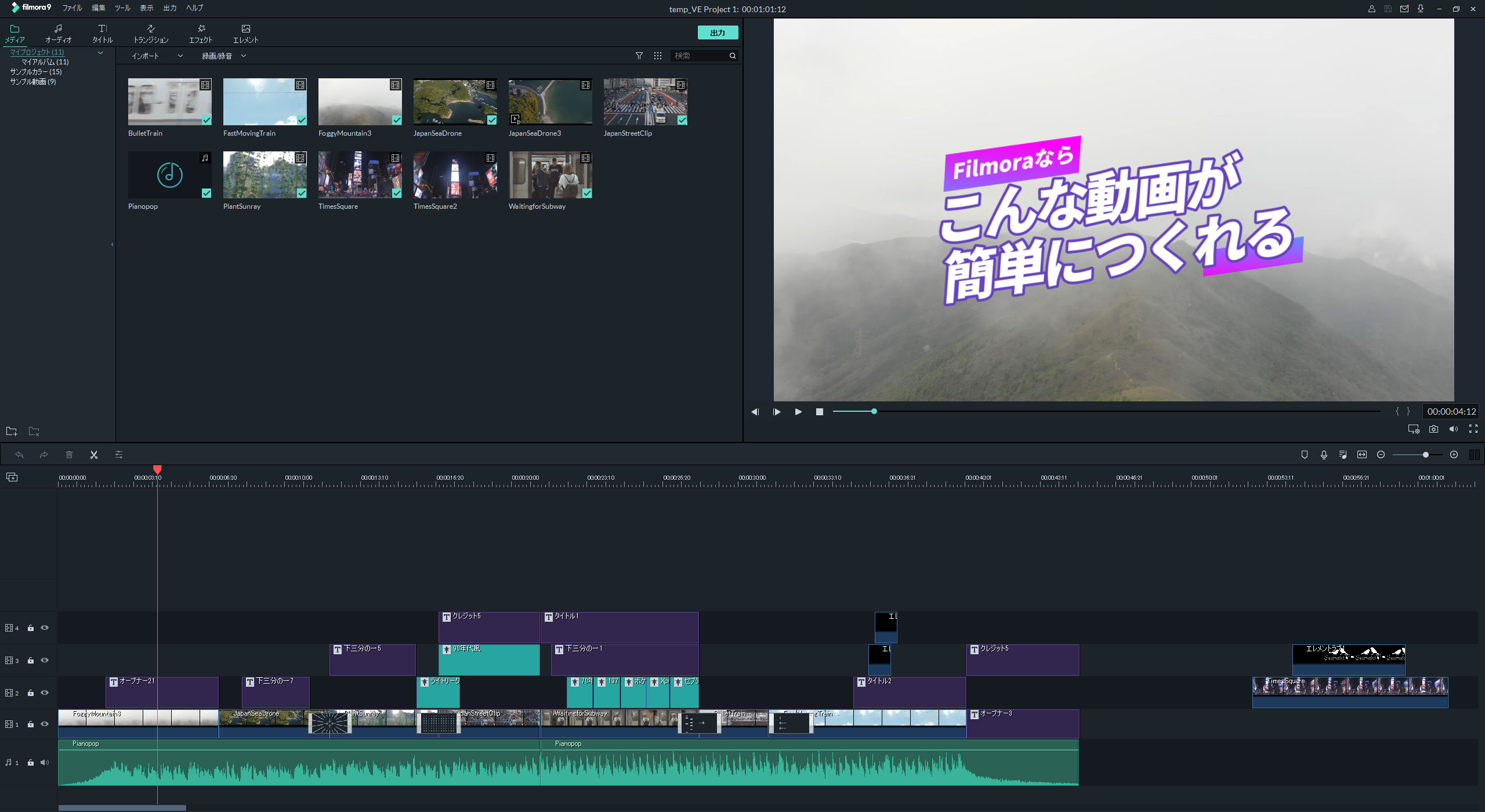1485x812 pixels.
Task: Open the 録画/録音 dropdown
Action: click(x=224, y=56)
